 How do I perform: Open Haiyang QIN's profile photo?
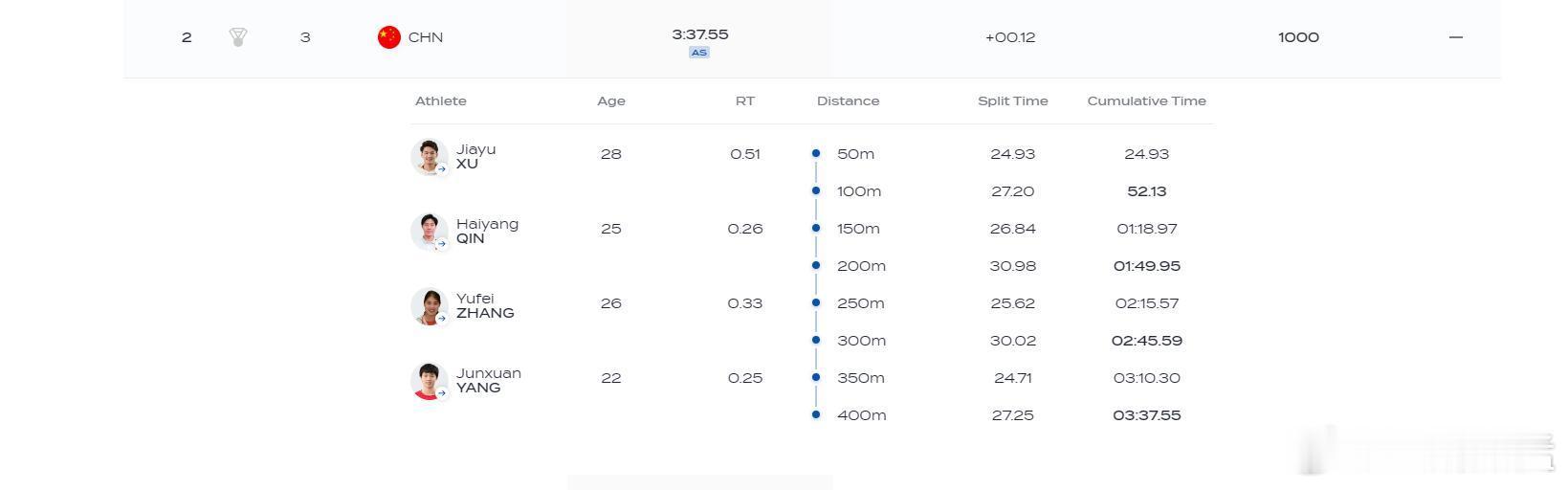tap(430, 232)
